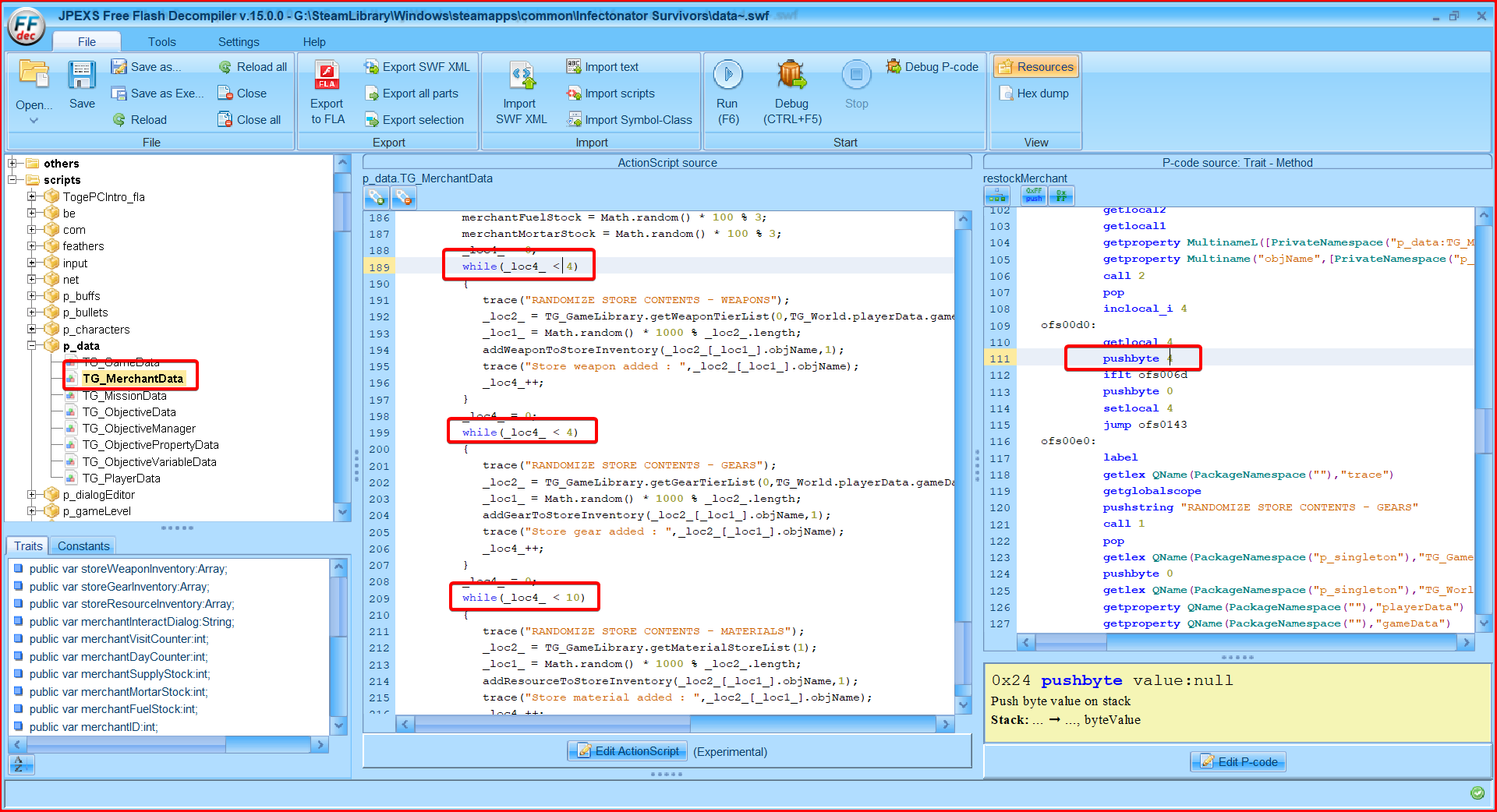The image size is (1497, 812).
Task: Reload the current SWF file
Action: click(x=140, y=120)
